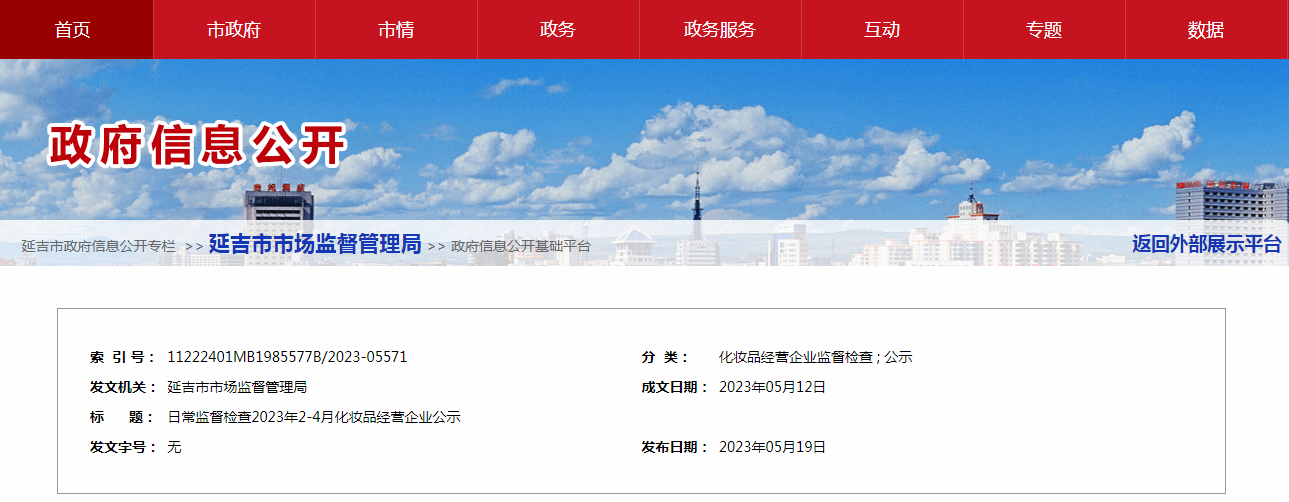Open the 市情 navigation tab
1289x502 pixels.
396,30
